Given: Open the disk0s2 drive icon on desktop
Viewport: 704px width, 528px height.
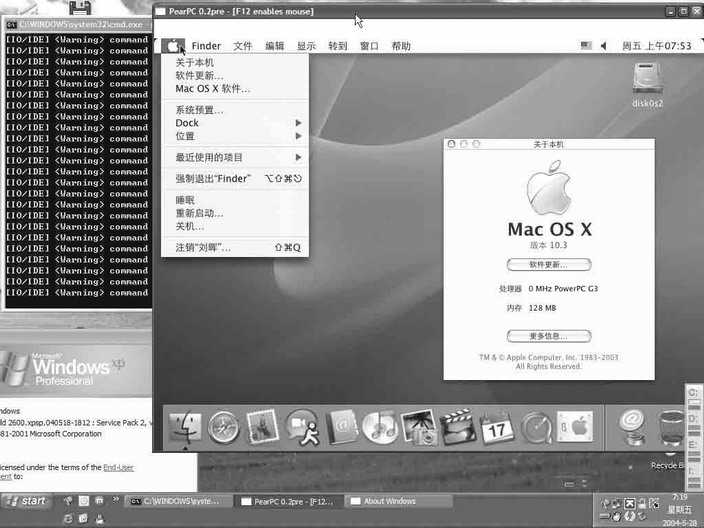Looking at the screenshot, I should coord(647,80).
